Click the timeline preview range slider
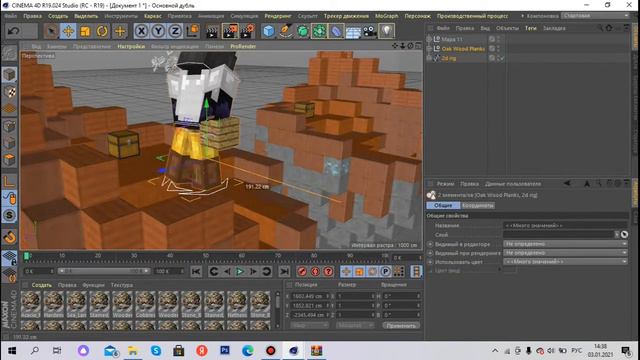Viewport: 640px width, 360px height. click(104, 271)
